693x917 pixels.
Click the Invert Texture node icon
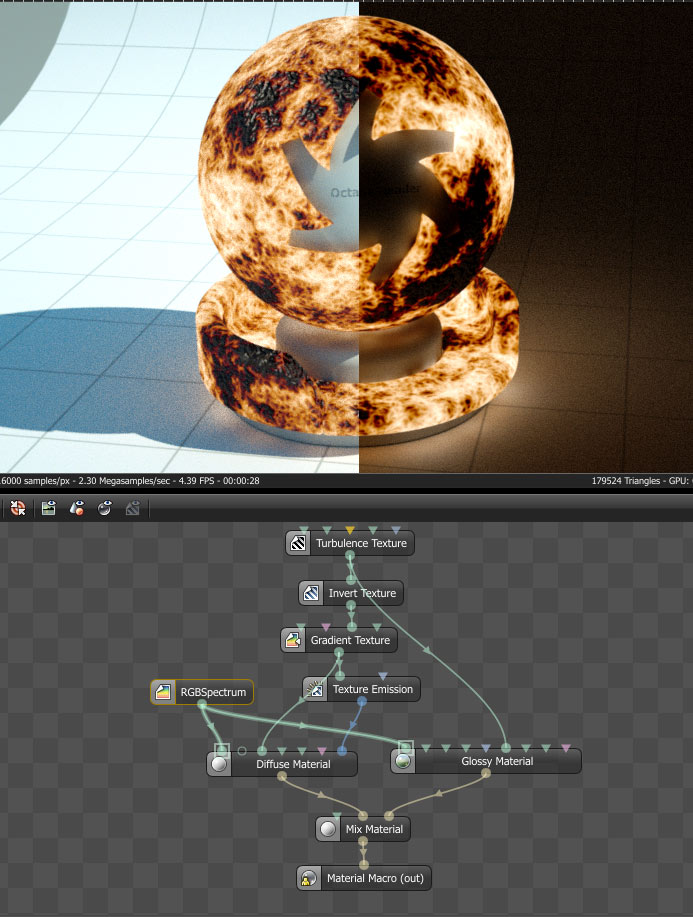click(x=311, y=593)
